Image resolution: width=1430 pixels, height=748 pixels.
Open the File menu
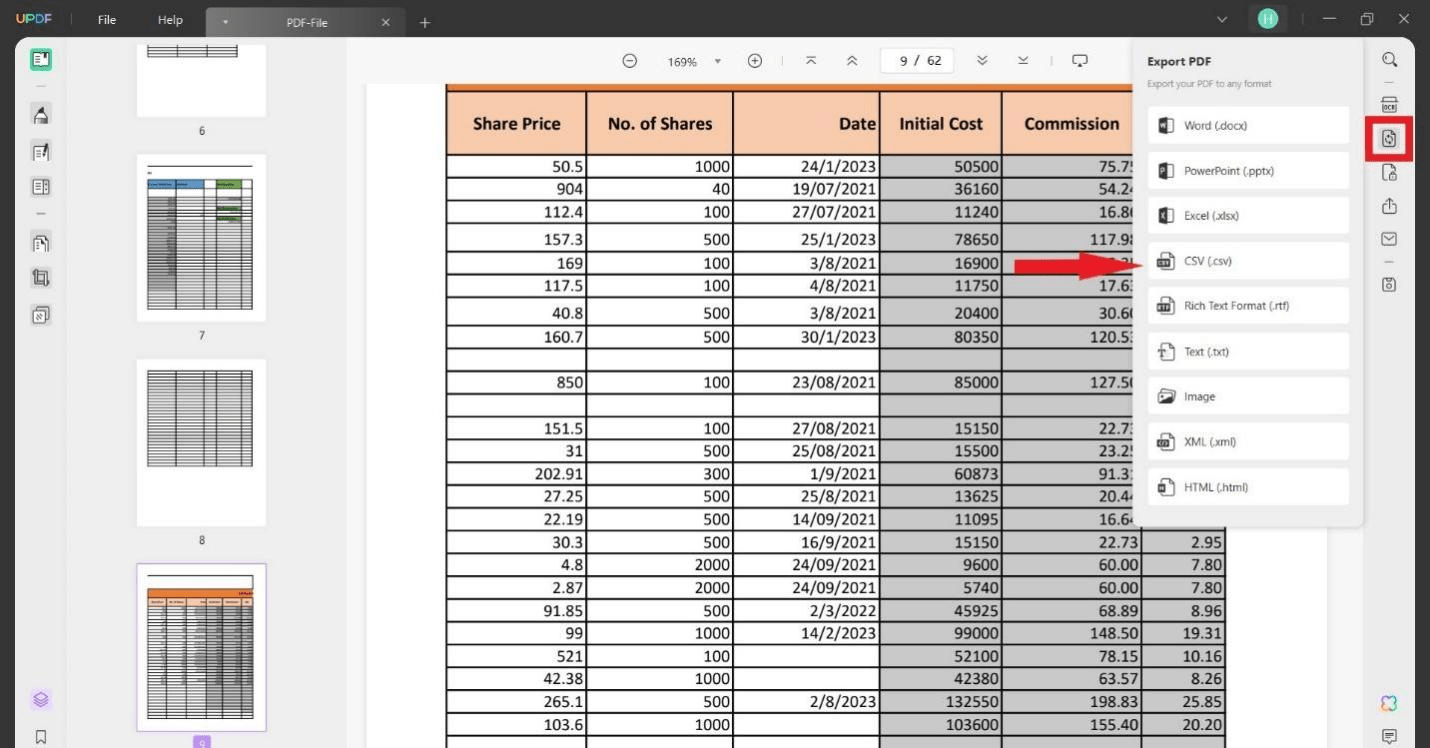pyautogui.click(x=105, y=19)
